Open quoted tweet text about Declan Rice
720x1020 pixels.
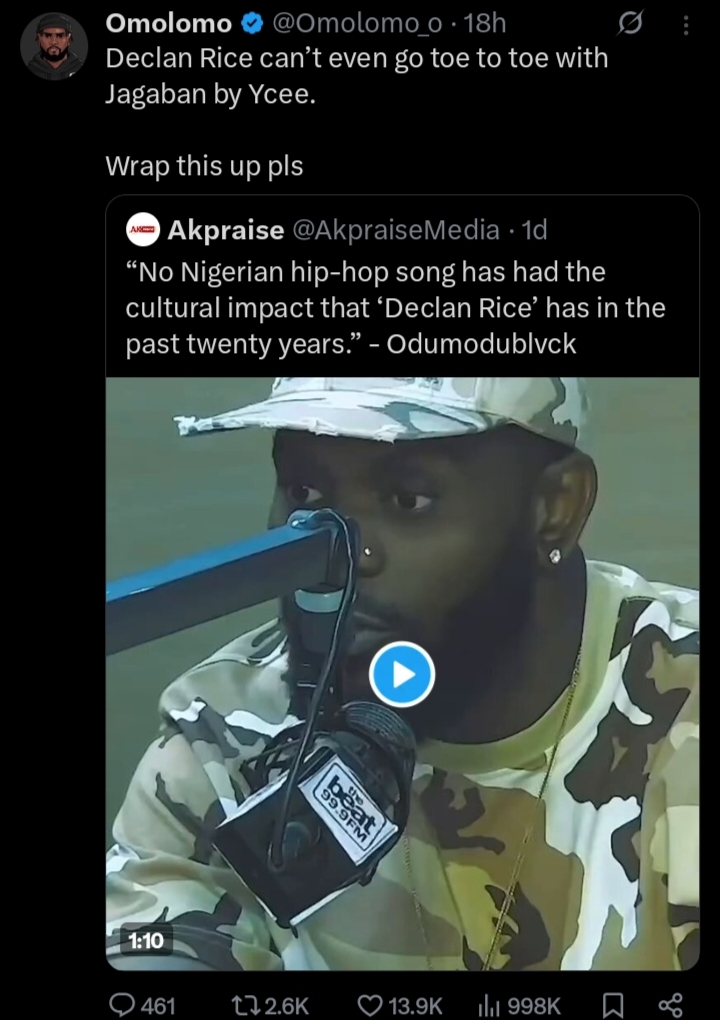coord(395,307)
